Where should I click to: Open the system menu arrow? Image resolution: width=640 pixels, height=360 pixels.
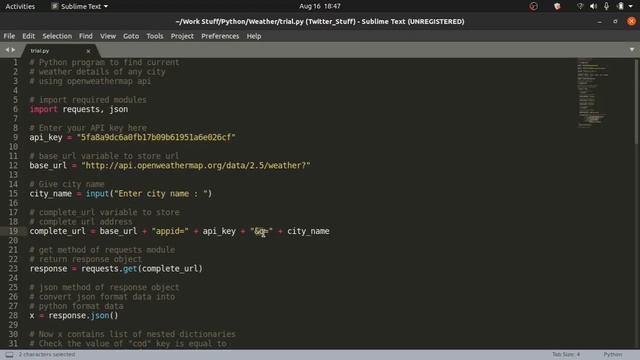[x=631, y=6]
